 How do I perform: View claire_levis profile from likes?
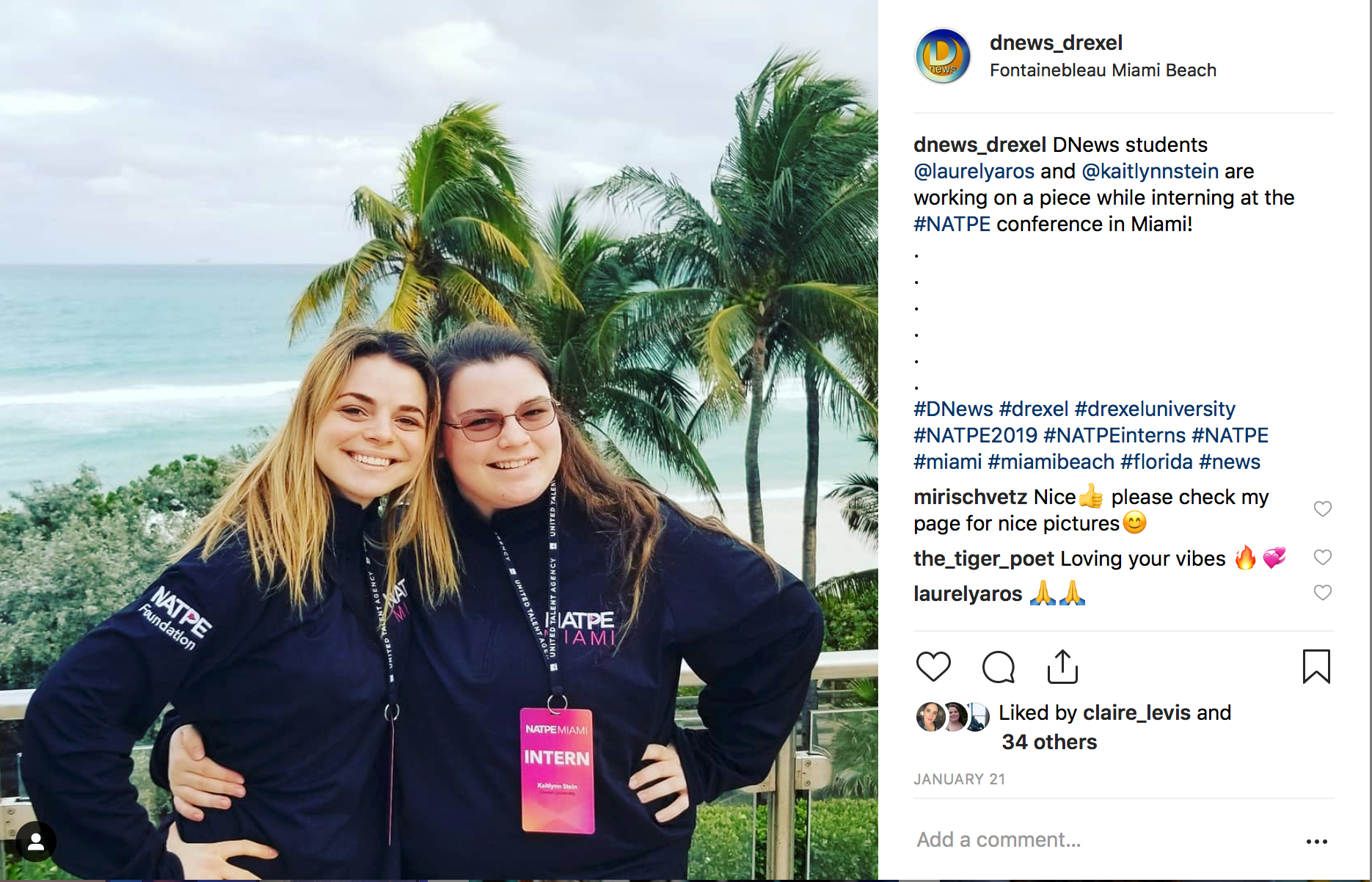[1136, 713]
